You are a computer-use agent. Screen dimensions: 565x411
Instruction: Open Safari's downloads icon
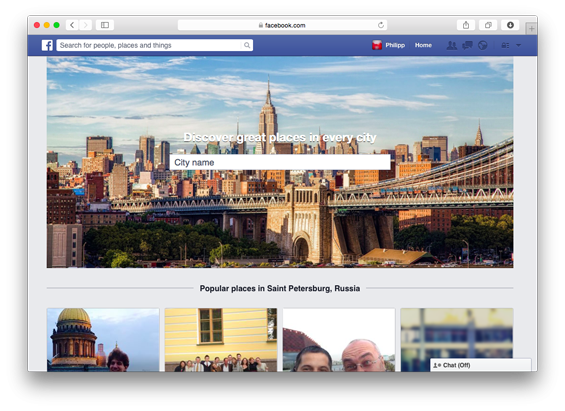click(510, 25)
